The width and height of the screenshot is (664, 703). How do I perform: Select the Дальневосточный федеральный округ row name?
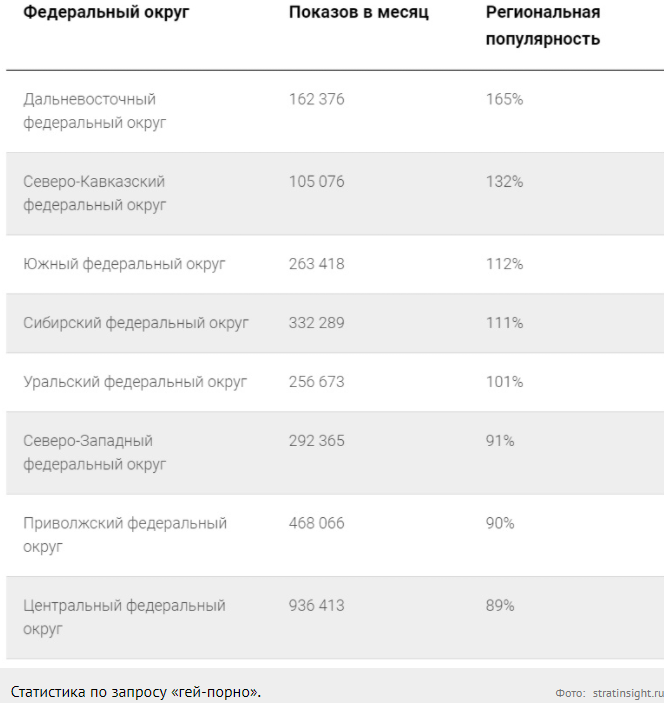[95, 111]
